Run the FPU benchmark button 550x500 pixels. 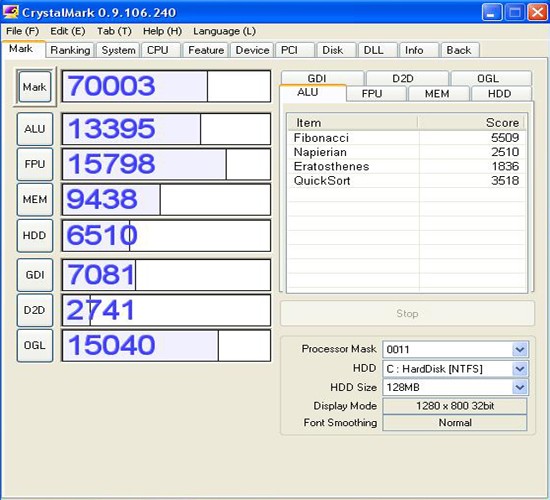pyautogui.click(x=35, y=164)
